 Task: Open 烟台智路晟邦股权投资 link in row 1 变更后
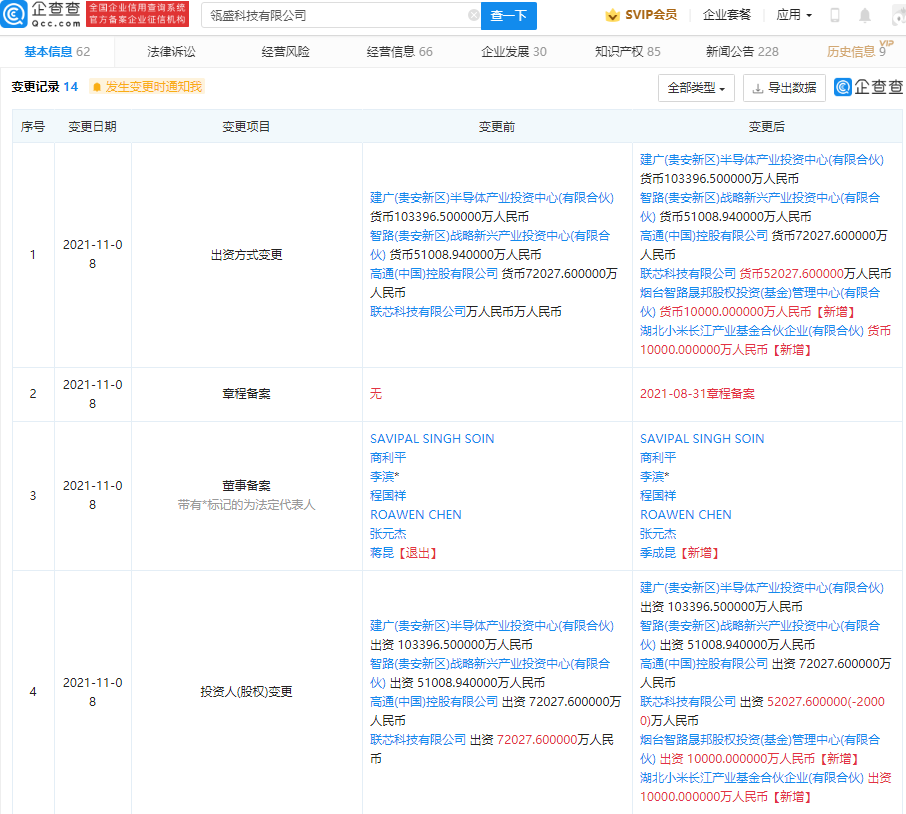(760, 302)
